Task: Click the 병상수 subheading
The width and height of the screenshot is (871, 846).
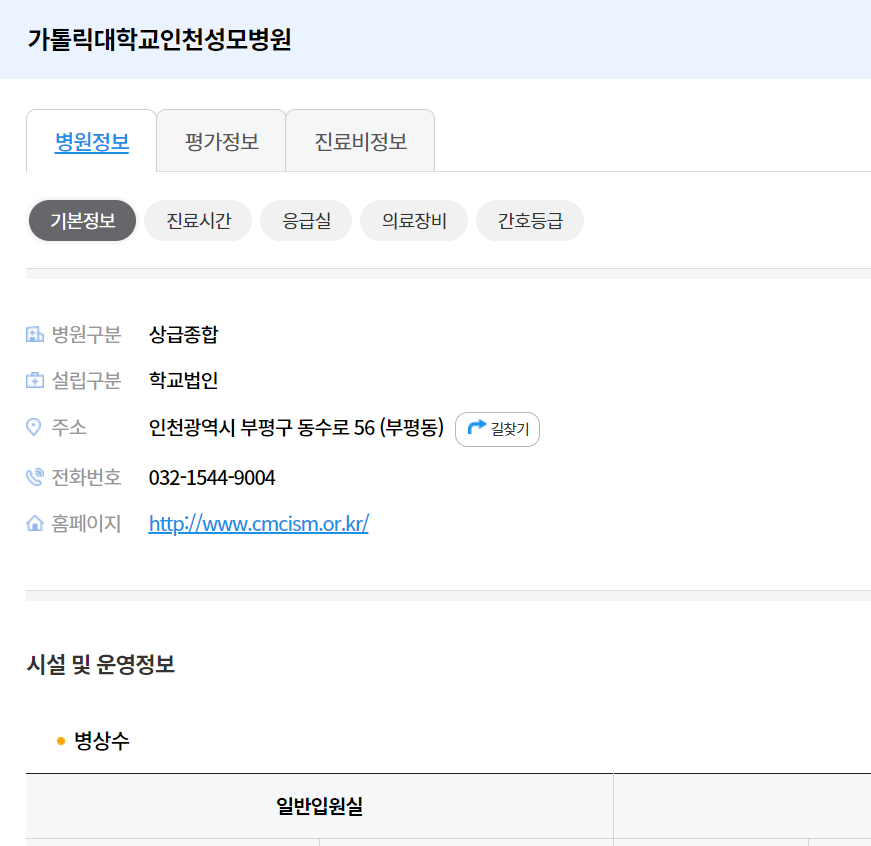Action: (x=102, y=740)
